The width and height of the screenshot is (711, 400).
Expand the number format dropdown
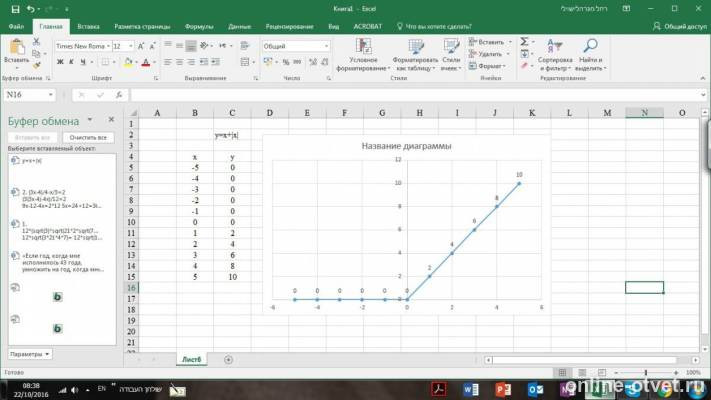pos(326,46)
